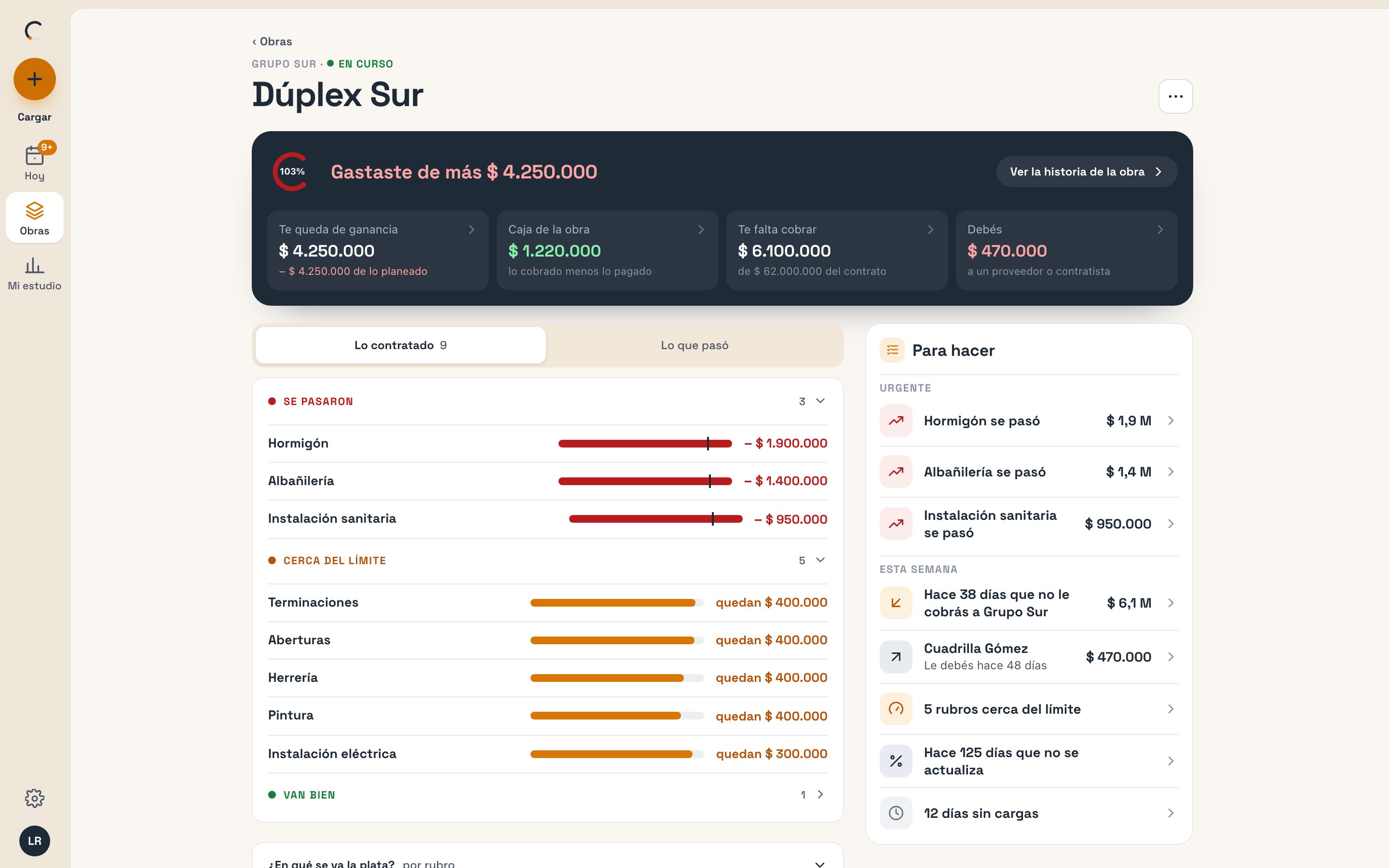Image resolution: width=1389 pixels, height=868 pixels.
Task: Switch to the Lo contratado tab
Action: (401, 345)
